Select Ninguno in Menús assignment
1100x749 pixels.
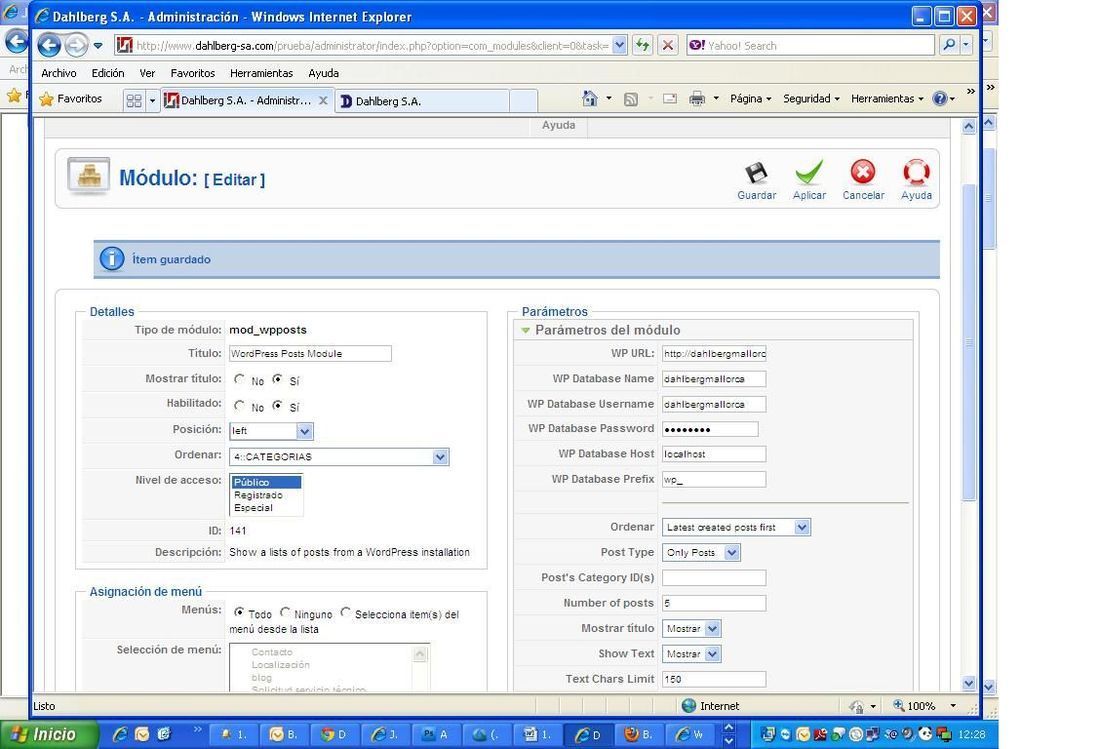pos(285,612)
